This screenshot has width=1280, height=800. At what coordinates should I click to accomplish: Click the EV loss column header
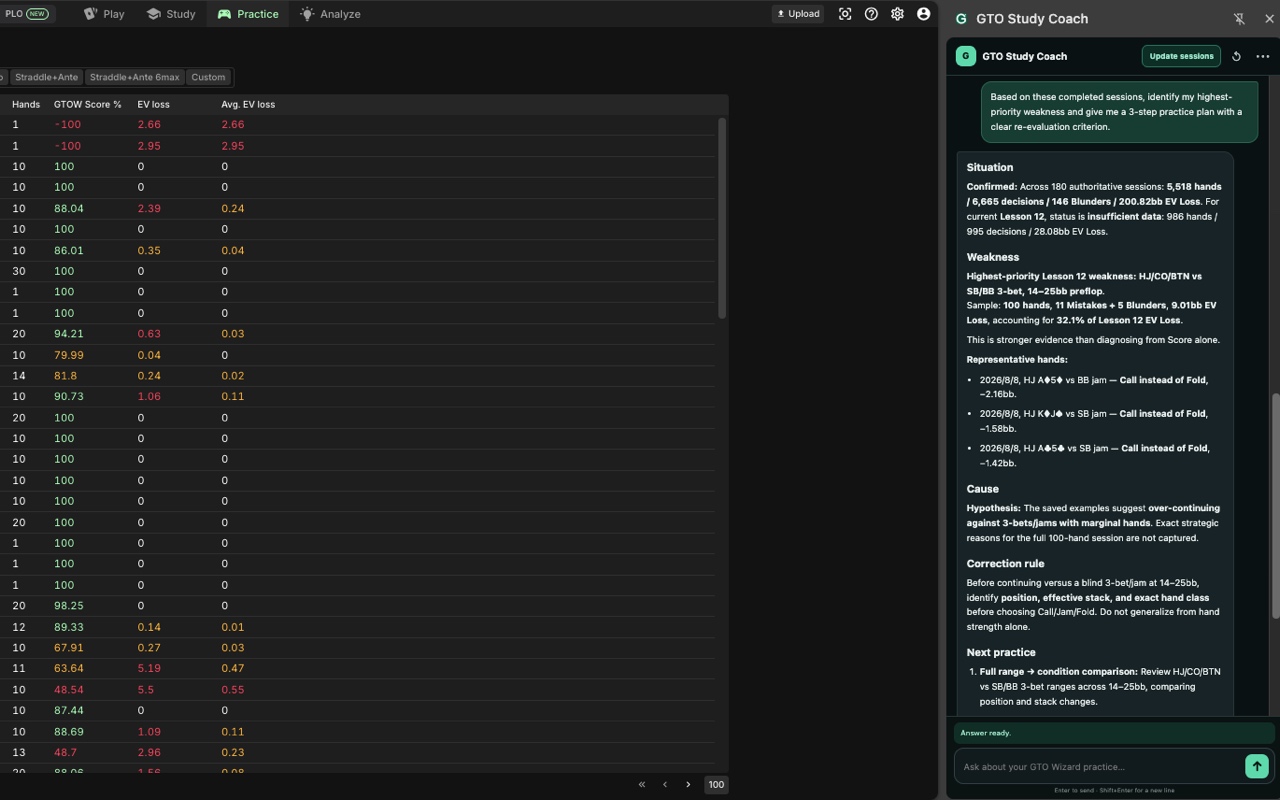(153, 104)
